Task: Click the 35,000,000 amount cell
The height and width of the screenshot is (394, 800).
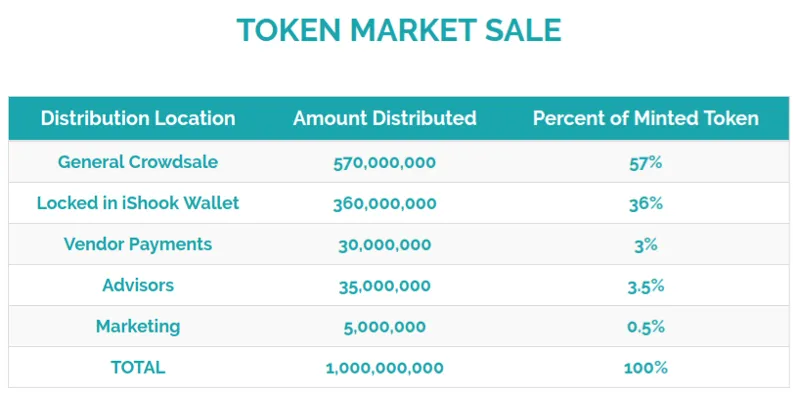Action: [x=385, y=286]
